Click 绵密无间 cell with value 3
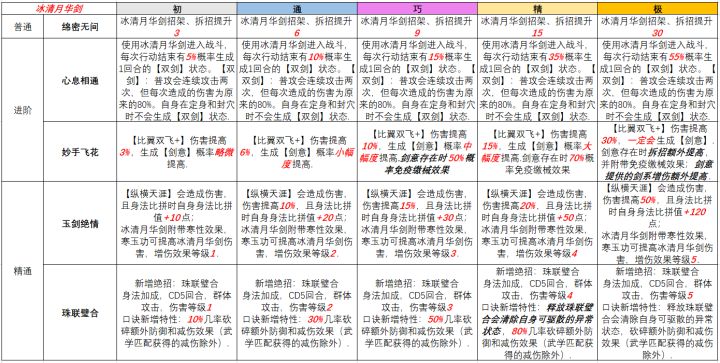The height and width of the screenshot is (363, 720). click(177, 27)
